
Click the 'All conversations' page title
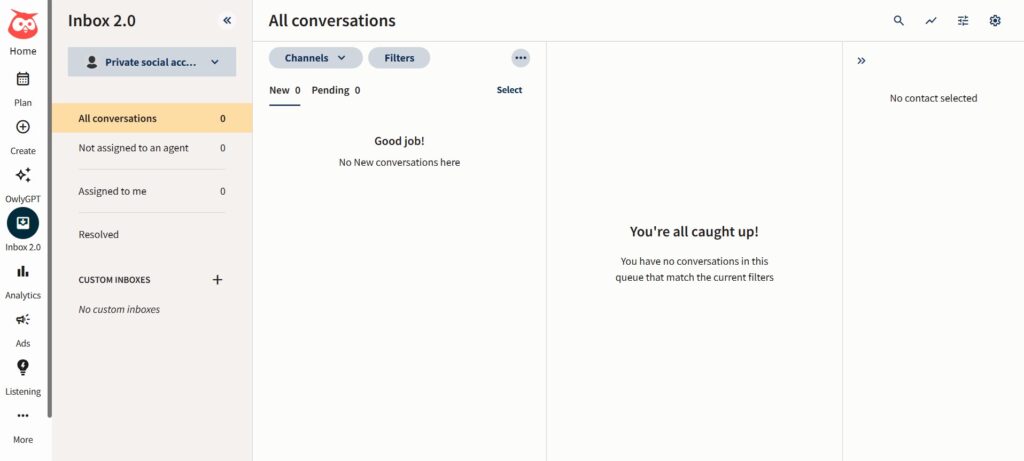tap(332, 21)
